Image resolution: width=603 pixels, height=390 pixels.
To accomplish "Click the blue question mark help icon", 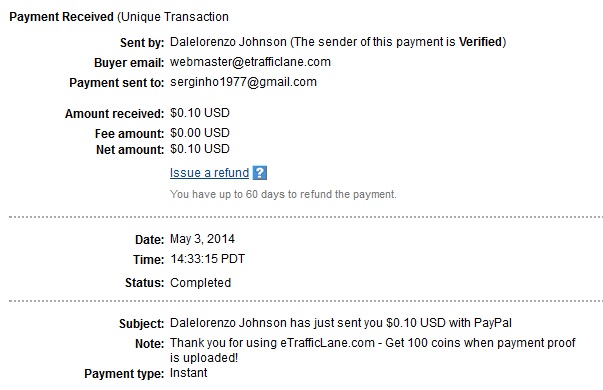I will 260,173.
